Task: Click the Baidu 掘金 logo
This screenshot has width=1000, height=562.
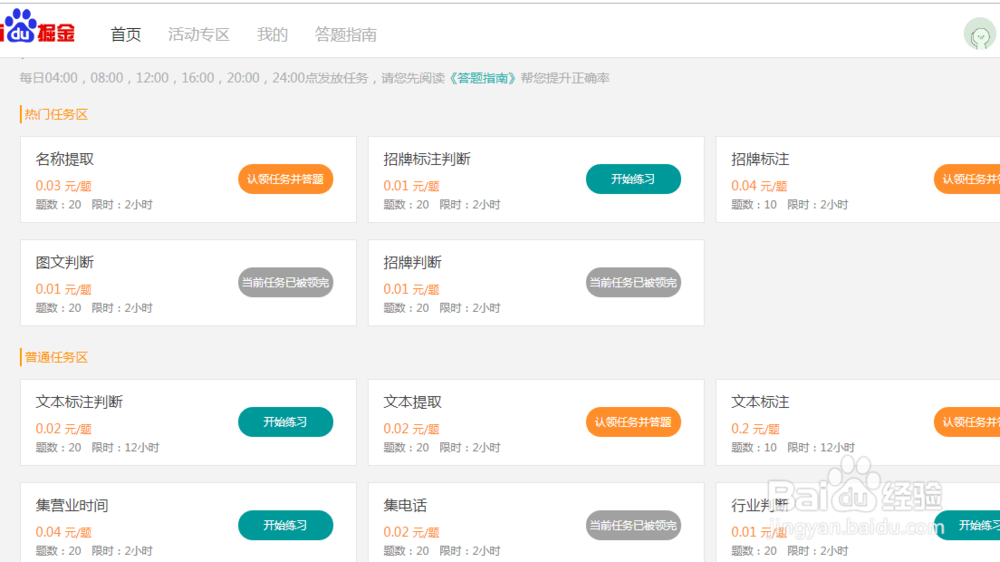Action: [x=38, y=27]
